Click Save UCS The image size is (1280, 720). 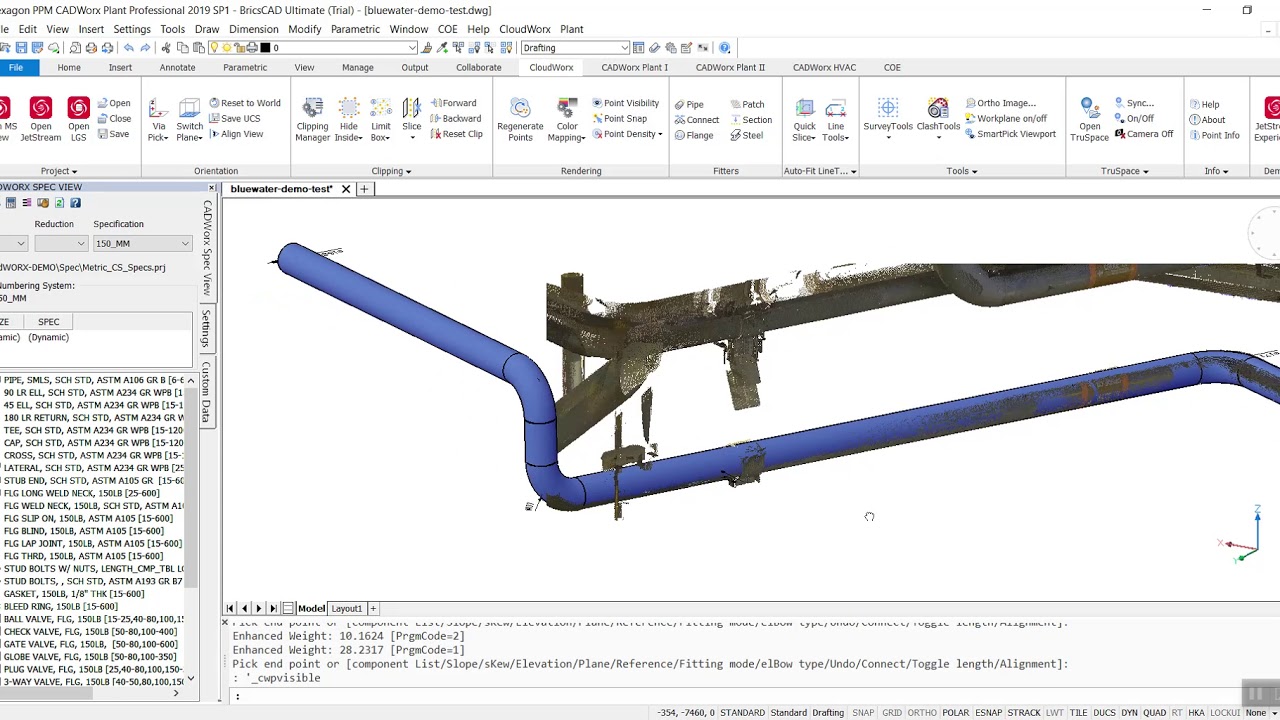point(234,118)
